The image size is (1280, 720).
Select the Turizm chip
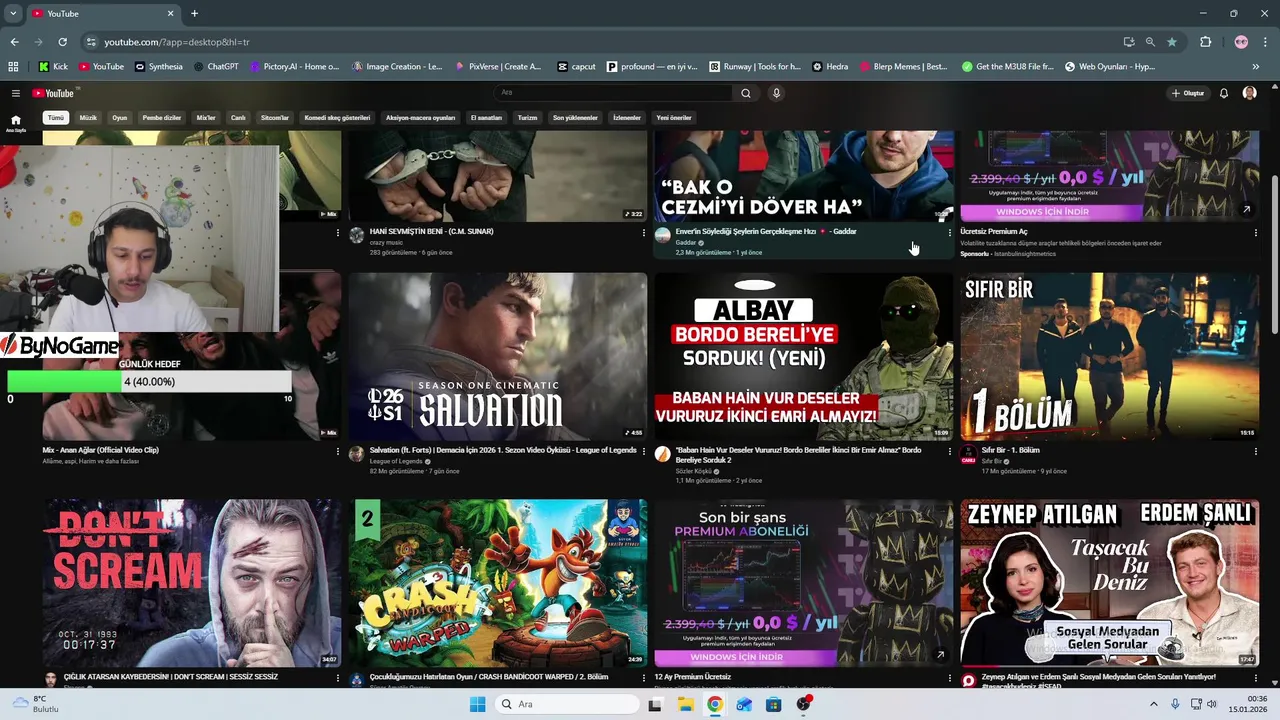click(527, 118)
